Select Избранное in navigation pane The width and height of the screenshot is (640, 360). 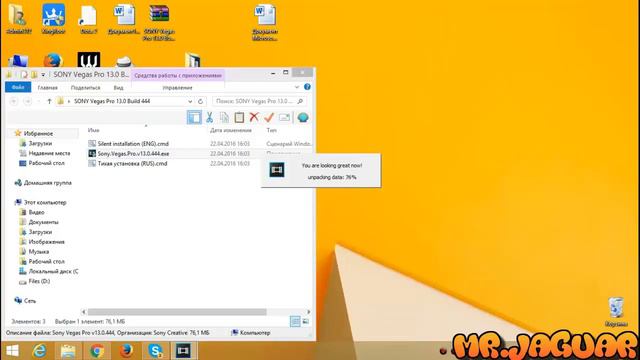pos(38,133)
